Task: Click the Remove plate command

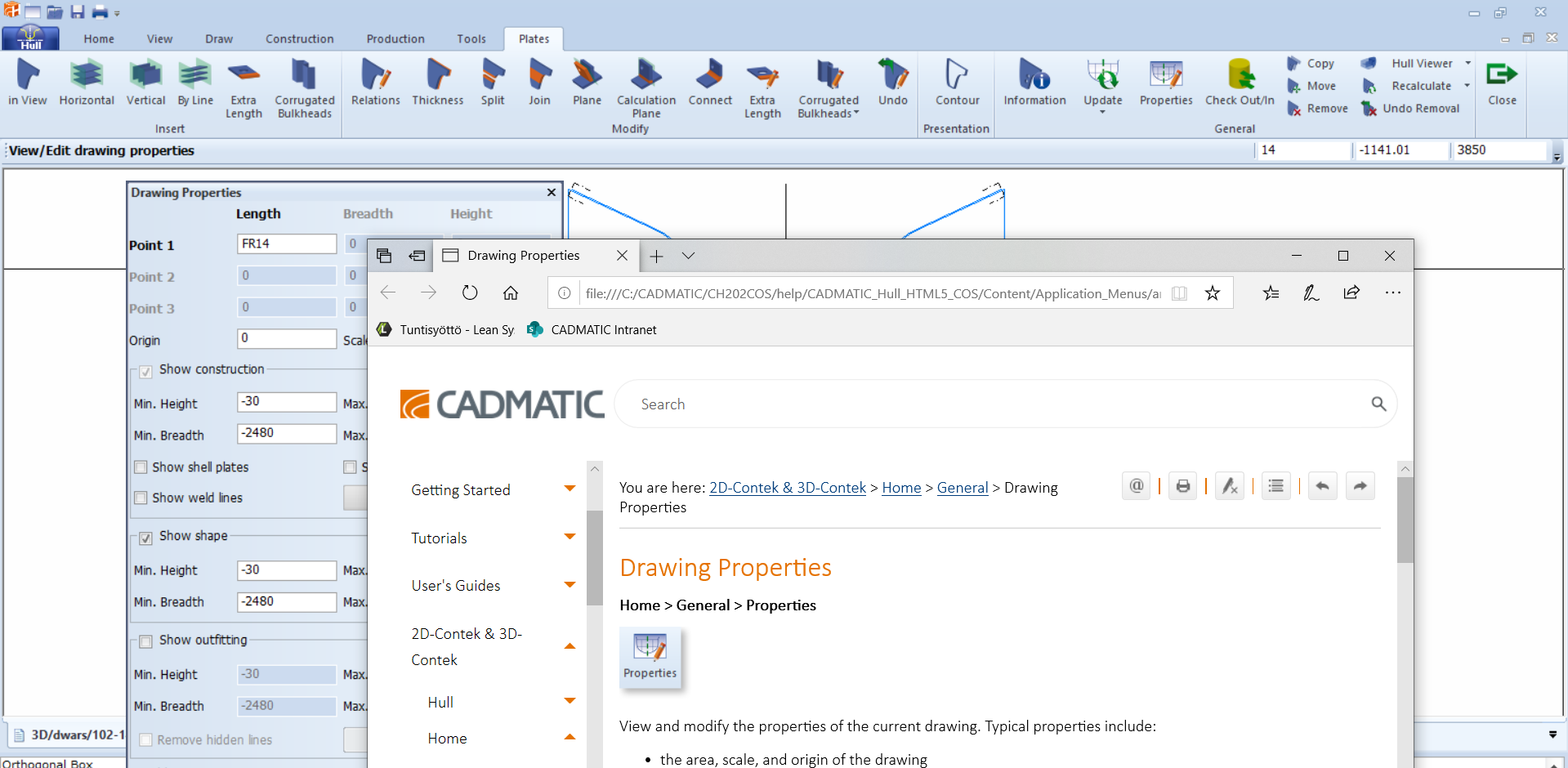Action: 1317,108
